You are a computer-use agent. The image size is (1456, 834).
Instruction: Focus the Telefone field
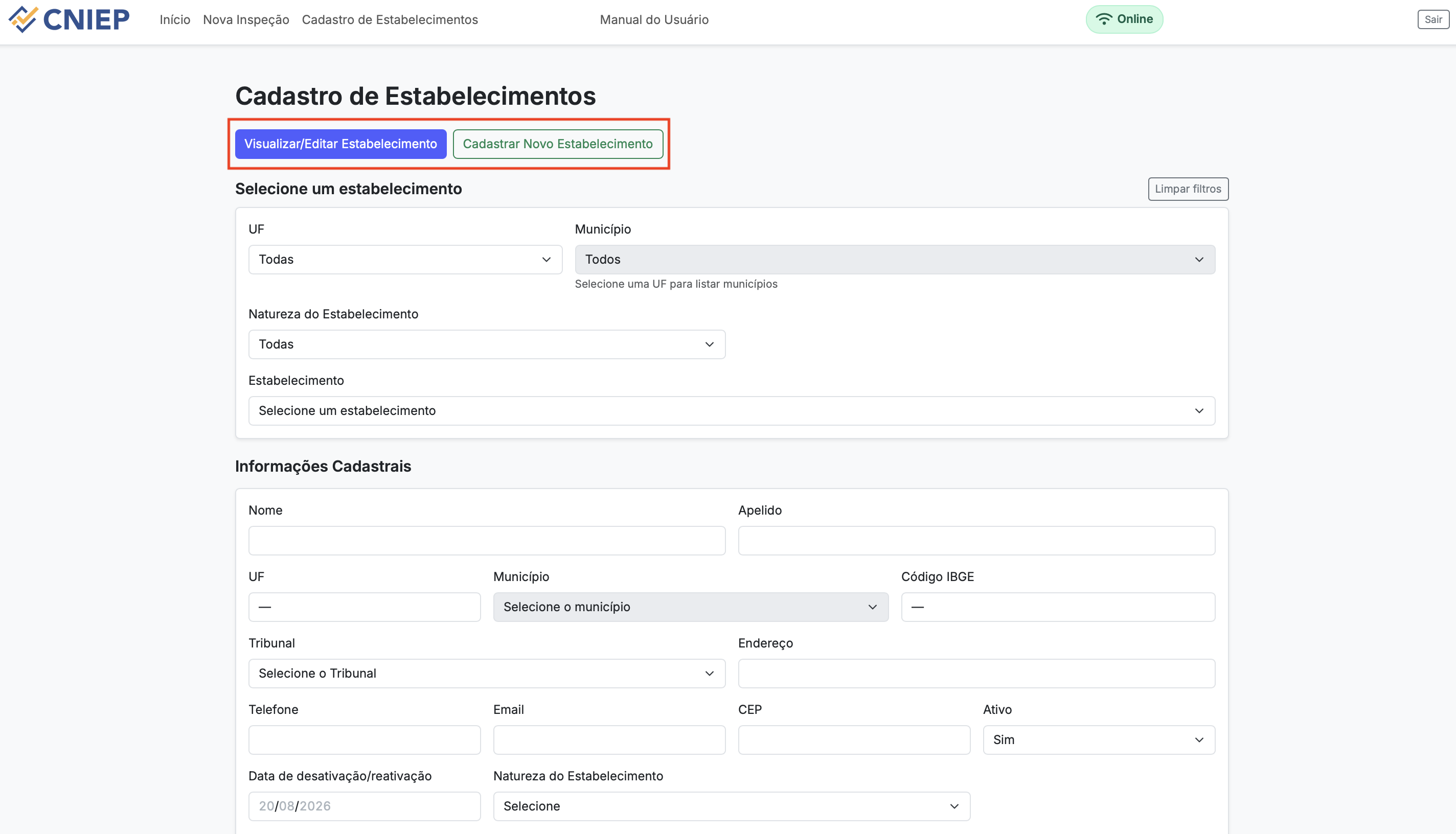click(x=365, y=740)
